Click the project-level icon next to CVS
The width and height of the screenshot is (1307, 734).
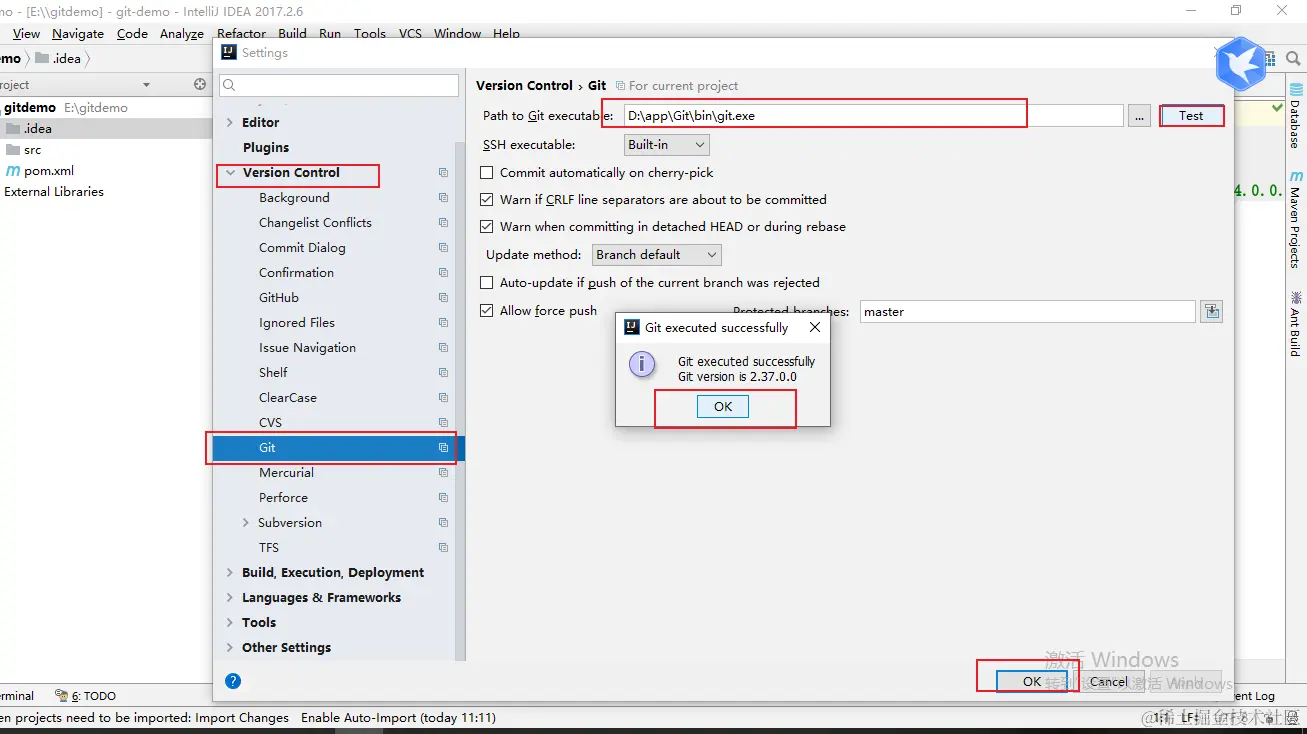pyautogui.click(x=443, y=423)
